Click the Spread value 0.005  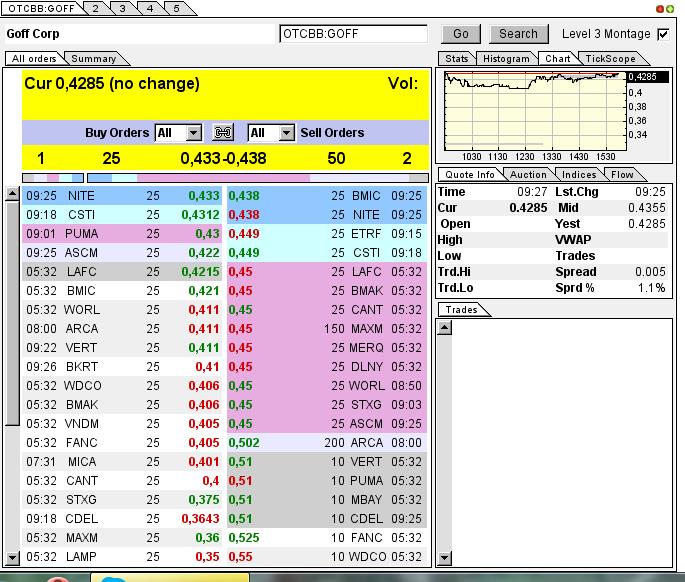[650, 272]
